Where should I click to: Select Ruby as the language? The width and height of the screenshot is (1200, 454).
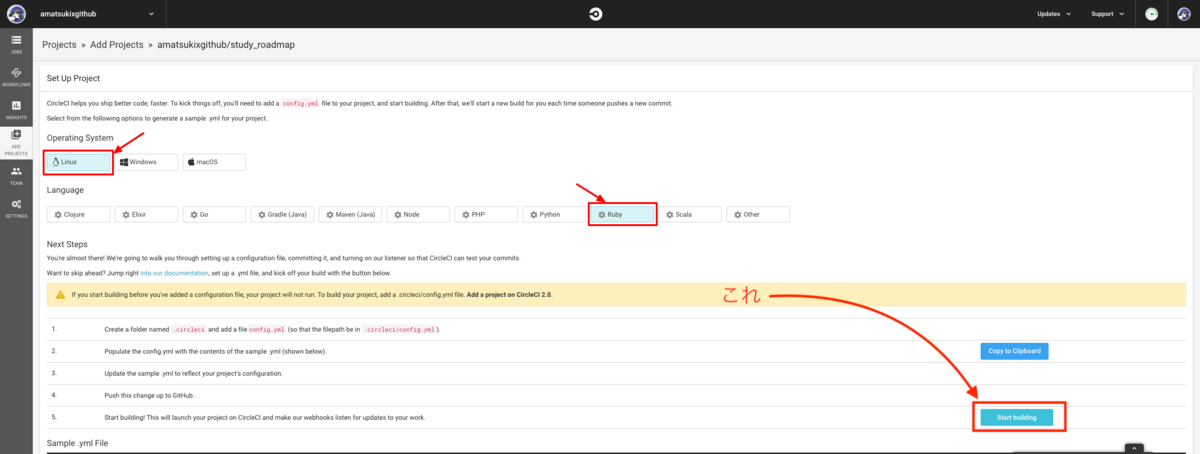tap(622, 214)
